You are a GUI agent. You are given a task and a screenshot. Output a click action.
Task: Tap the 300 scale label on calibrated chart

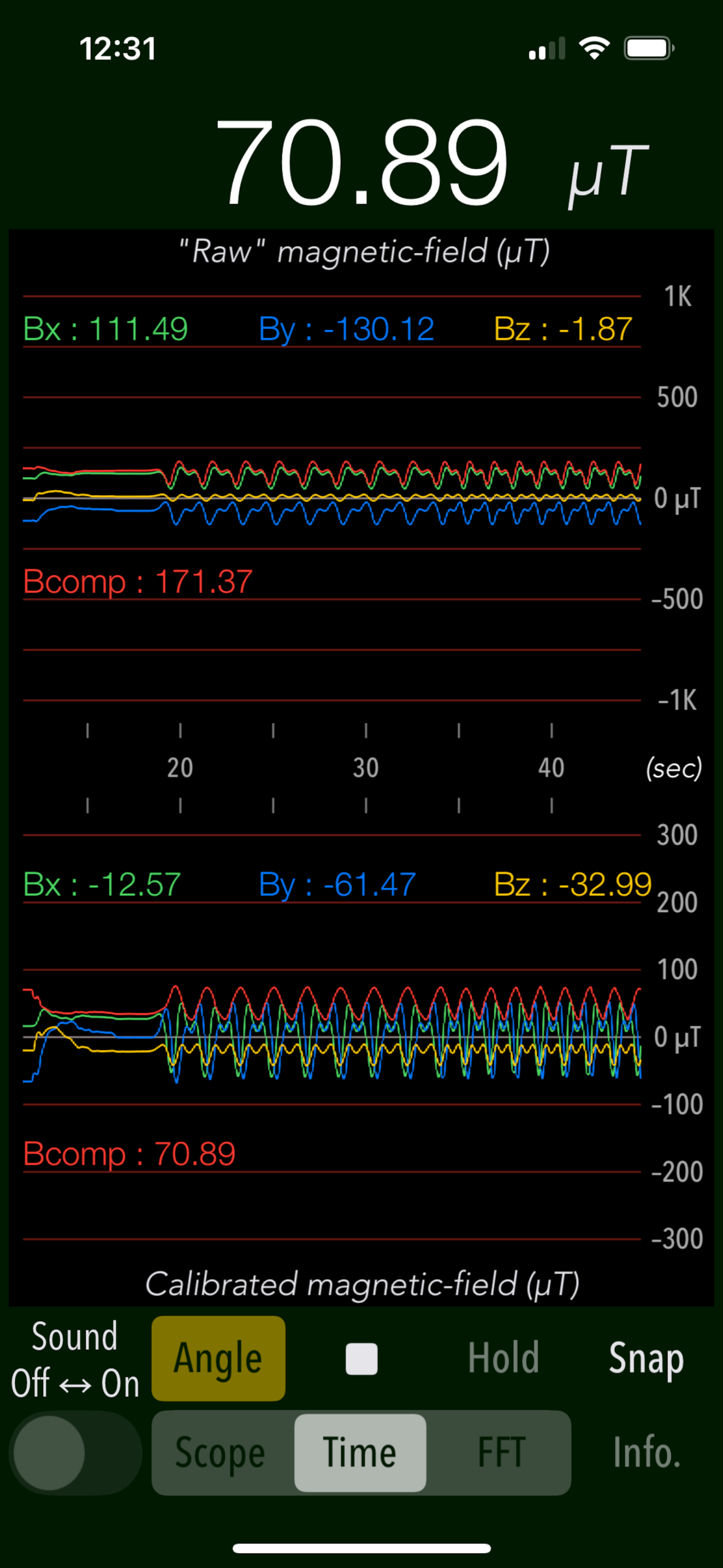coord(676,835)
